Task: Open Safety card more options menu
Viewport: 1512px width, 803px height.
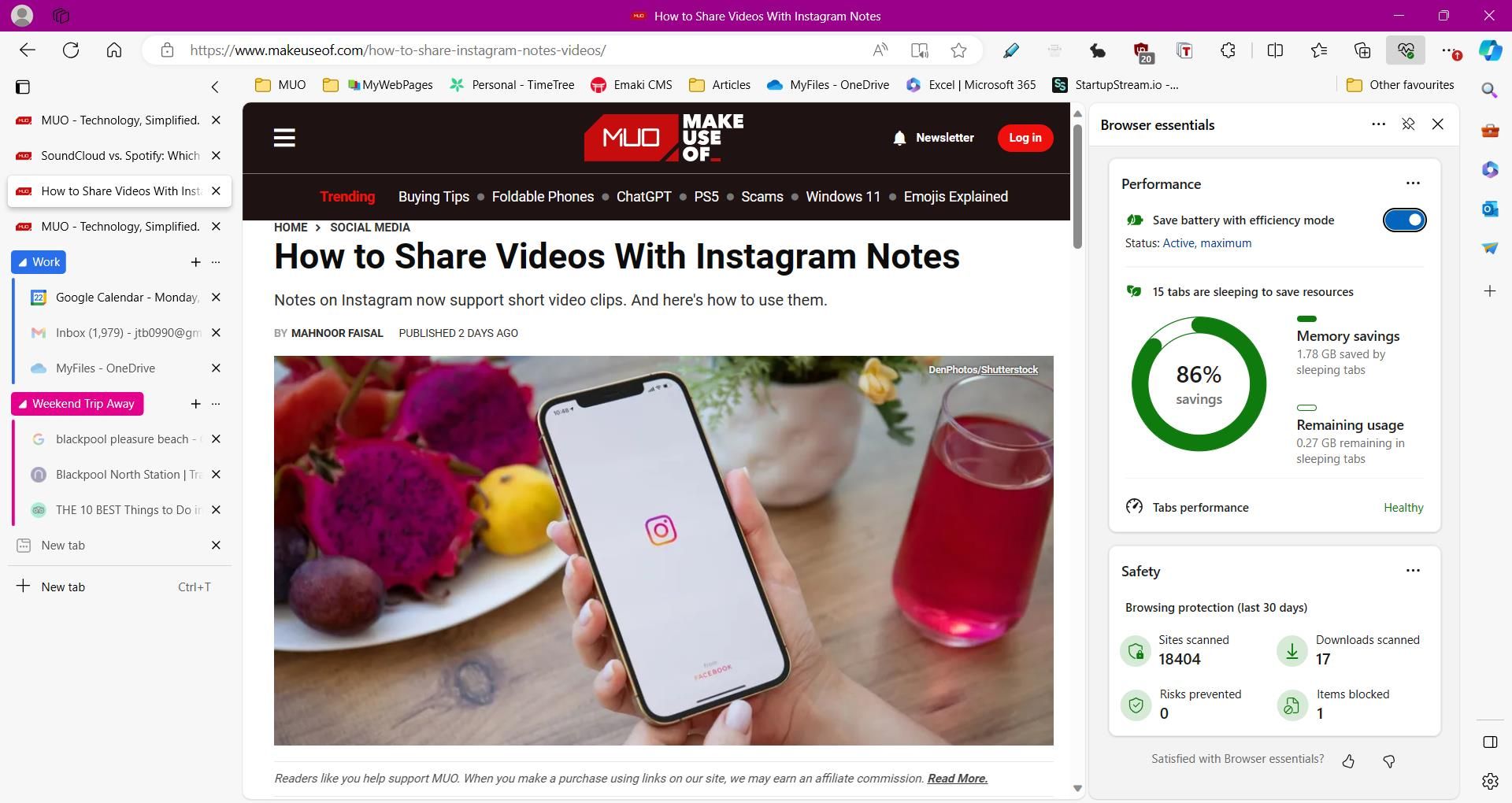Action: (x=1413, y=571)
